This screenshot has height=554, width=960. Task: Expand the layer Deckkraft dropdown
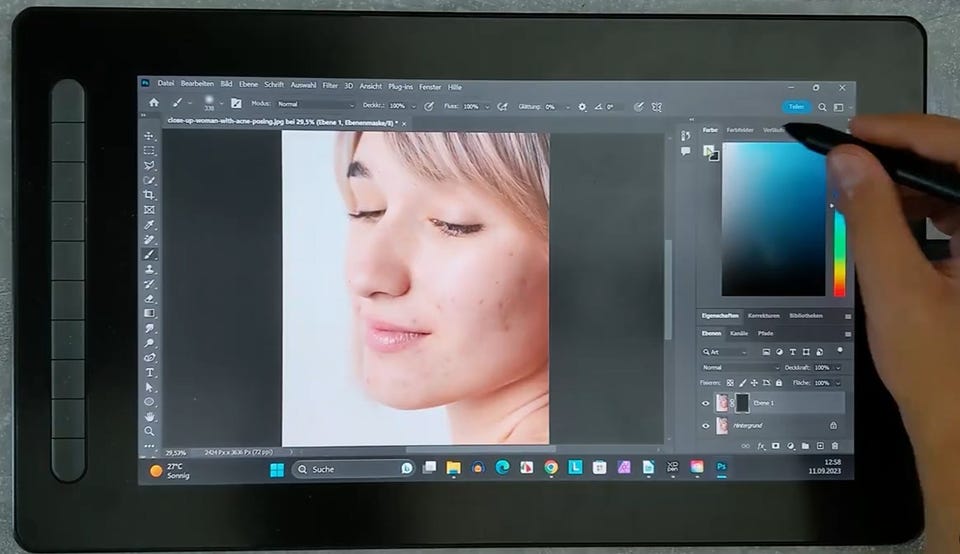839,368
